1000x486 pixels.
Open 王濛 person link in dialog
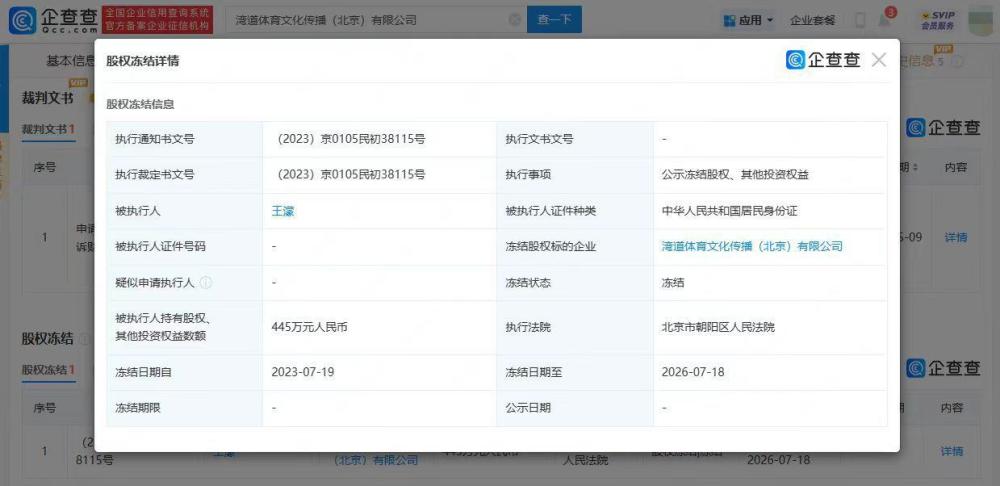pos(283,211)
